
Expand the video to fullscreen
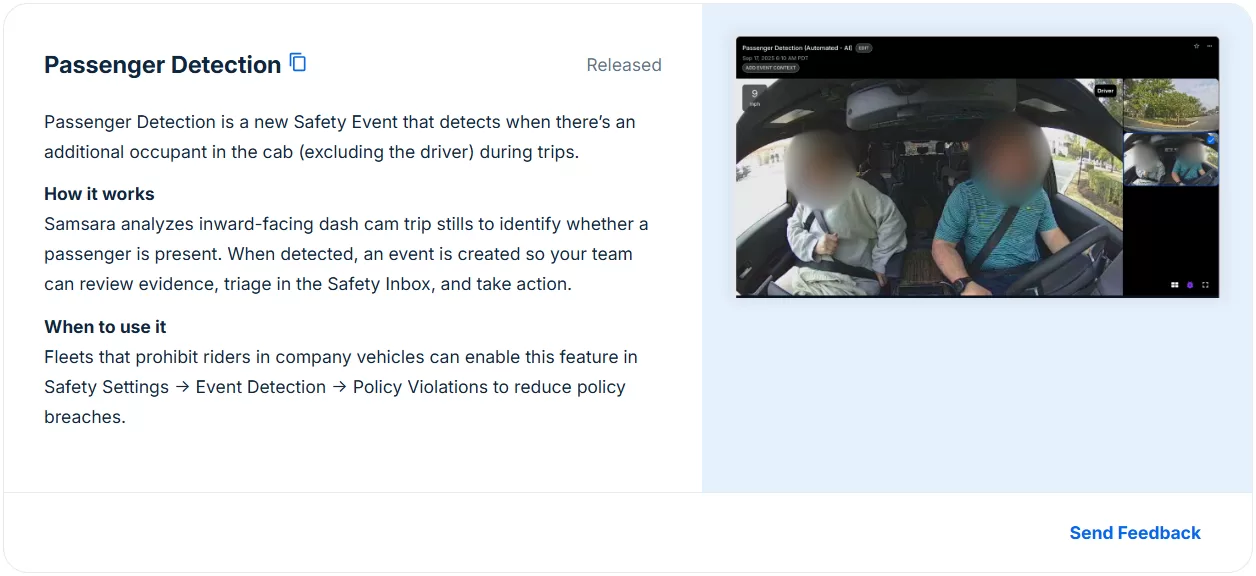(x=1205, y=285)
